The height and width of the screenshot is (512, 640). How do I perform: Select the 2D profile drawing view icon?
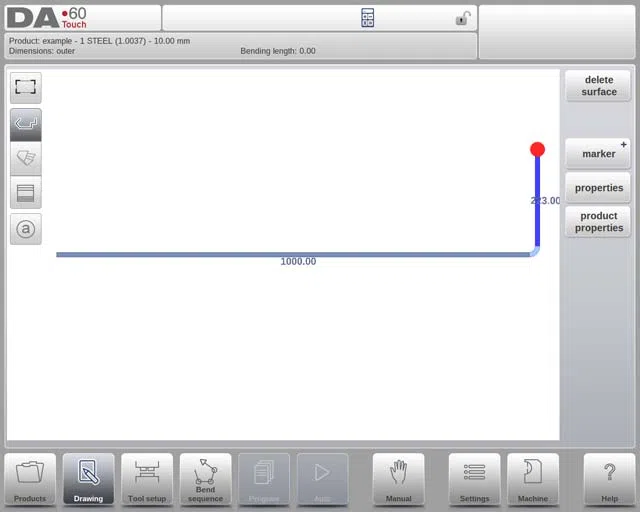click(26, 125)
